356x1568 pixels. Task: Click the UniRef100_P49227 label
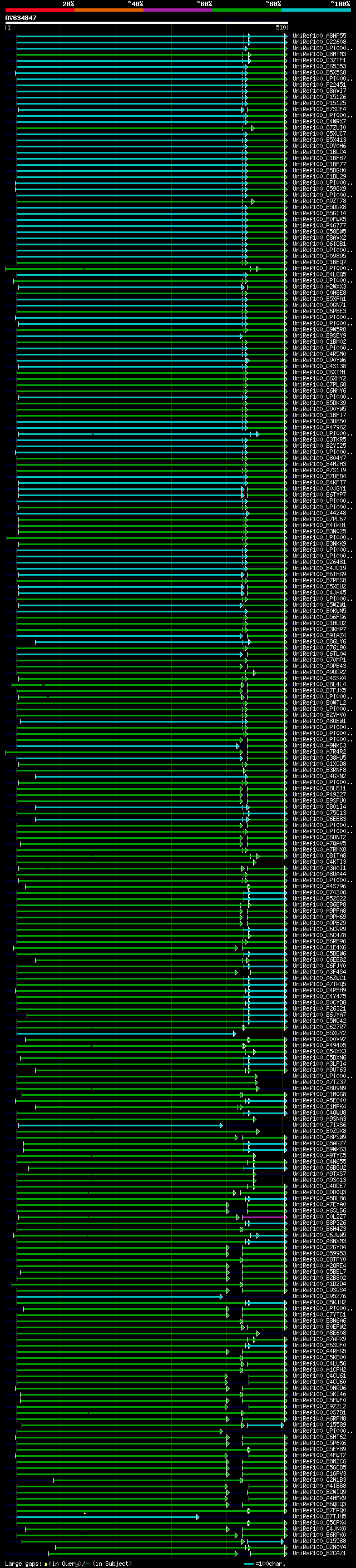tap(319, 794)
